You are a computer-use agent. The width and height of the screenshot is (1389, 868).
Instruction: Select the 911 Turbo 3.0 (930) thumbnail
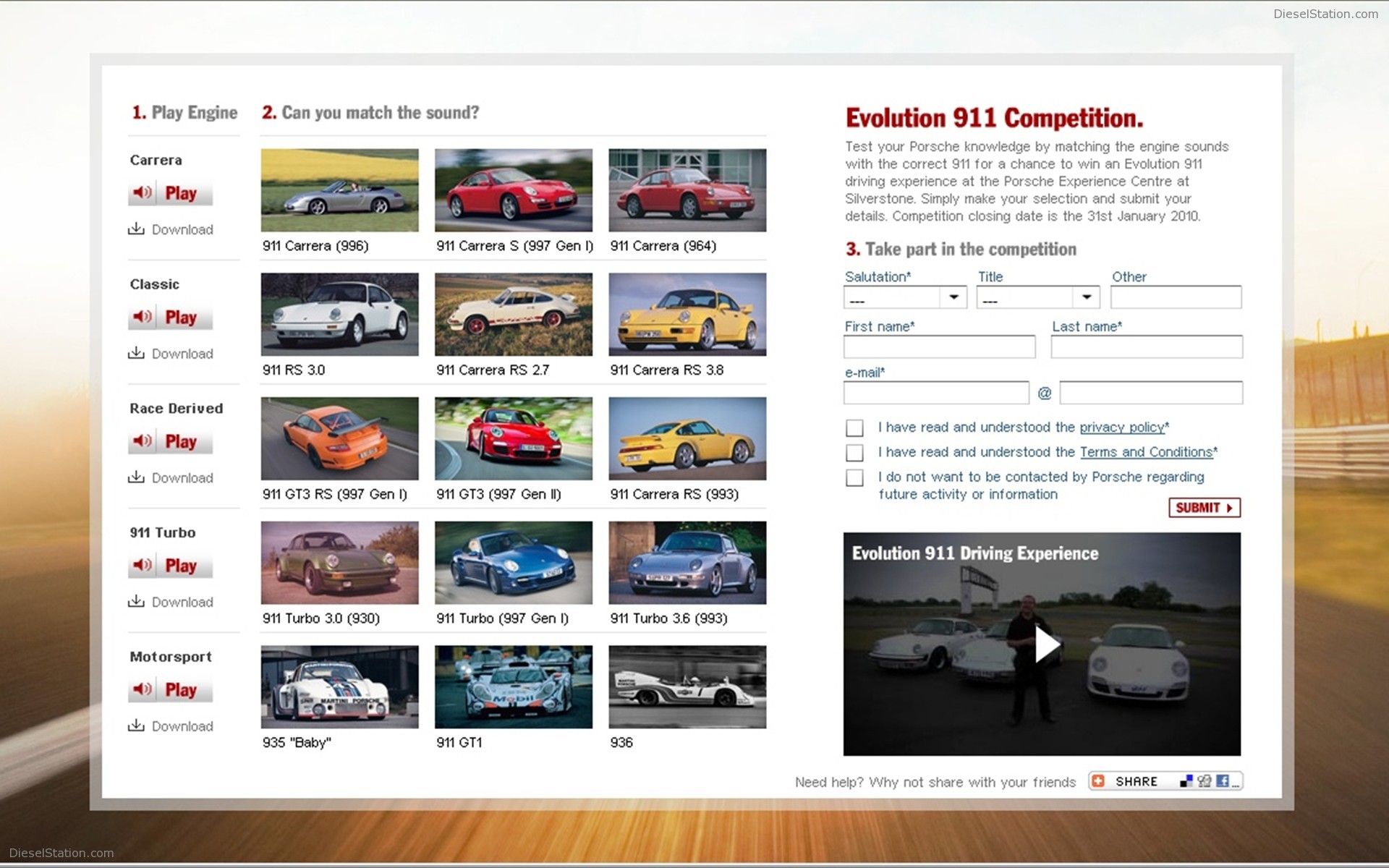[x=340, y=563]
